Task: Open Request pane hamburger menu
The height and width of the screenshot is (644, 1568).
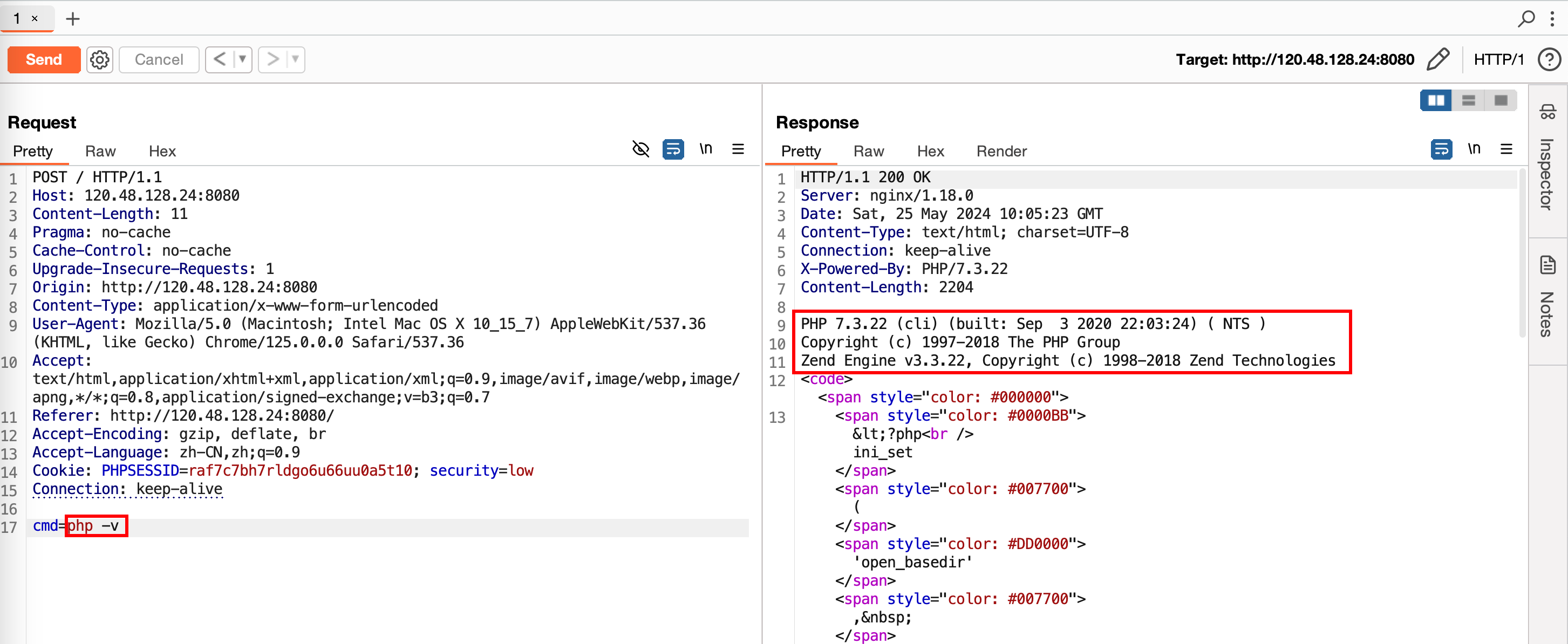Action: pyautogui.click(x=738, y=149)
